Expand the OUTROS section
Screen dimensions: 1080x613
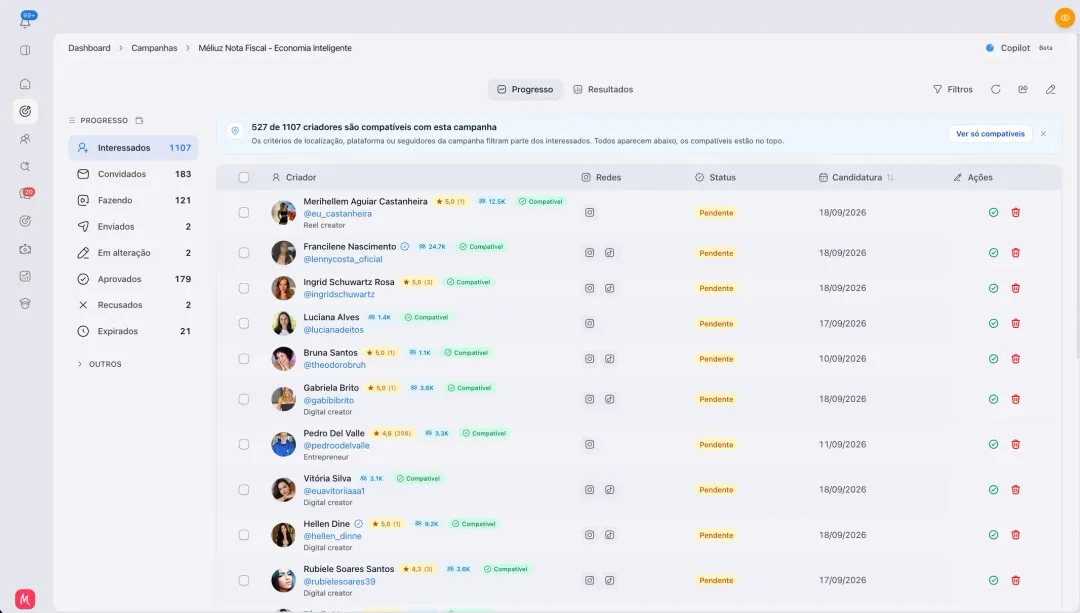tap(99, 364)
